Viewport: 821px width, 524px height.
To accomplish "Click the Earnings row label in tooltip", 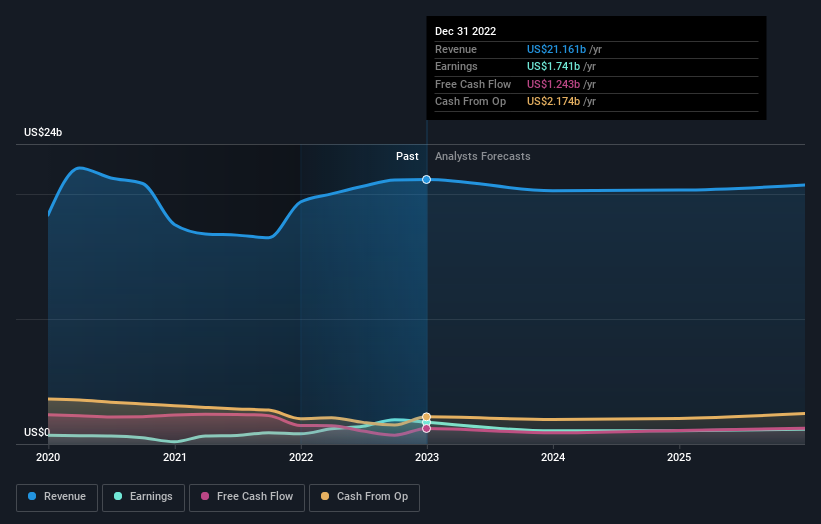I will [x=456, y=66].
